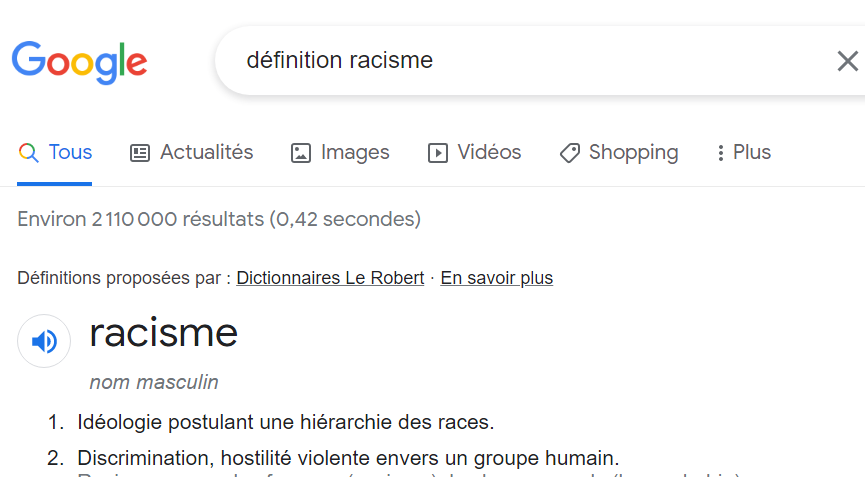Click the nom masculin label
The height and width of the screenshot is (477, 865).
click(153, 382)
